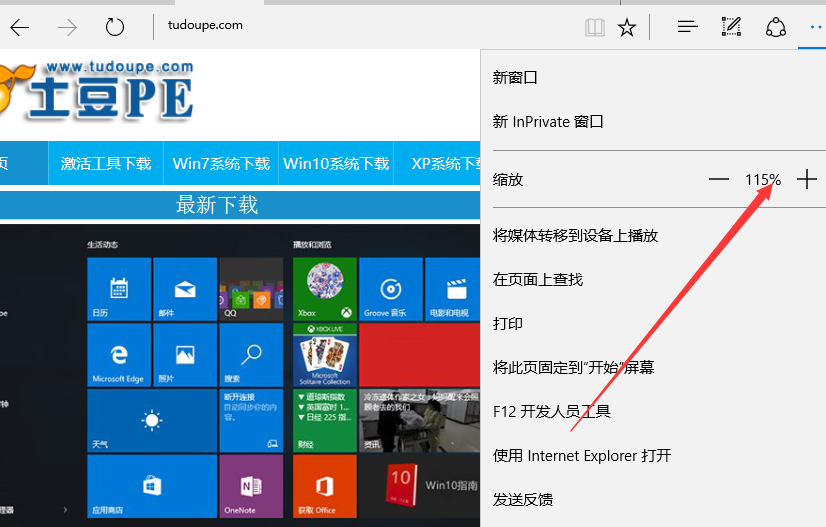
Task: Toggle the More actions ellipsis button
Action: (x=815, y=27)
